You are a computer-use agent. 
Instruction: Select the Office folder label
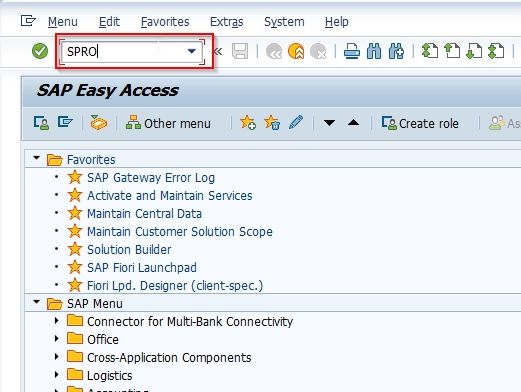pos(103,340)
